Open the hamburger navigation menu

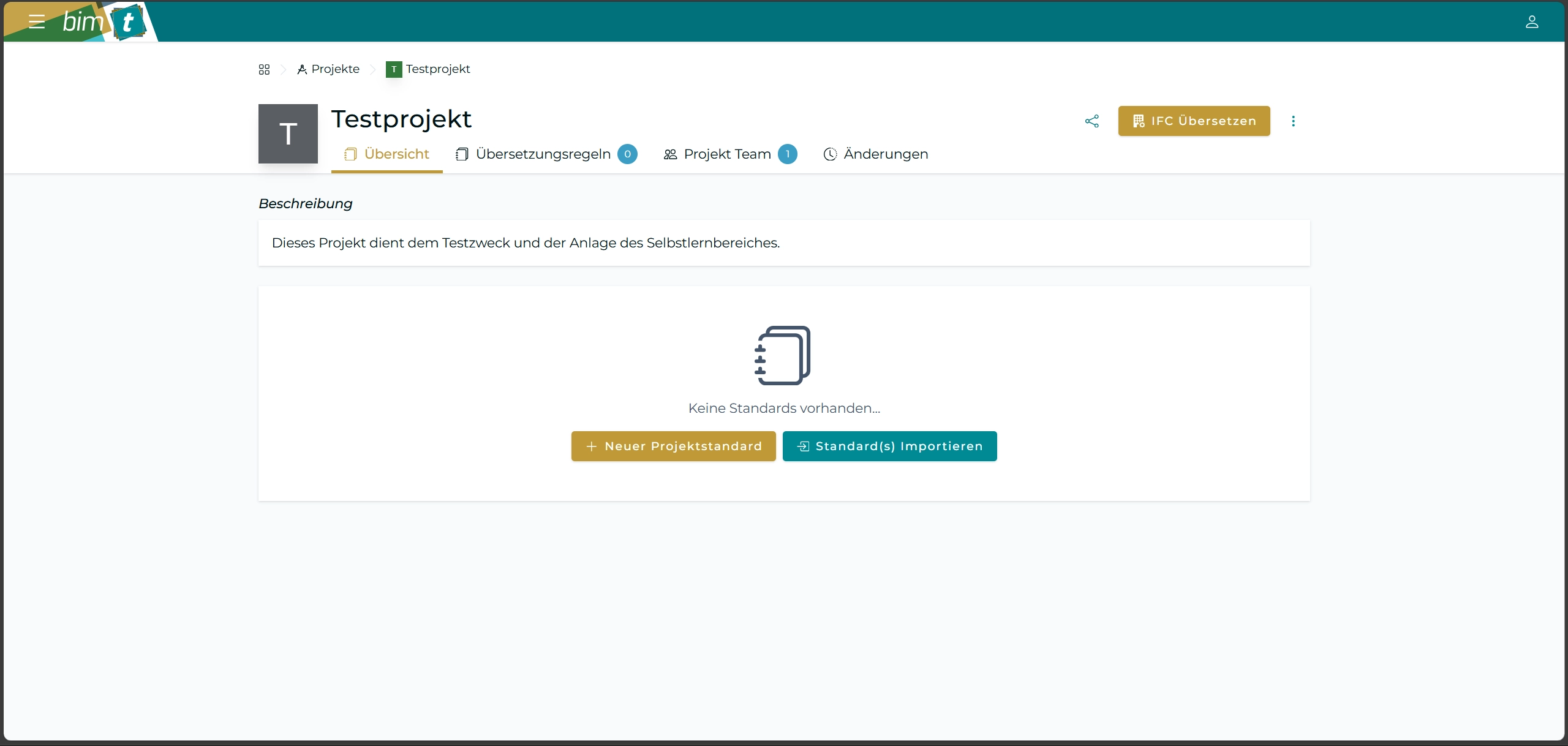pyautogui.click(x=37, y=22)
